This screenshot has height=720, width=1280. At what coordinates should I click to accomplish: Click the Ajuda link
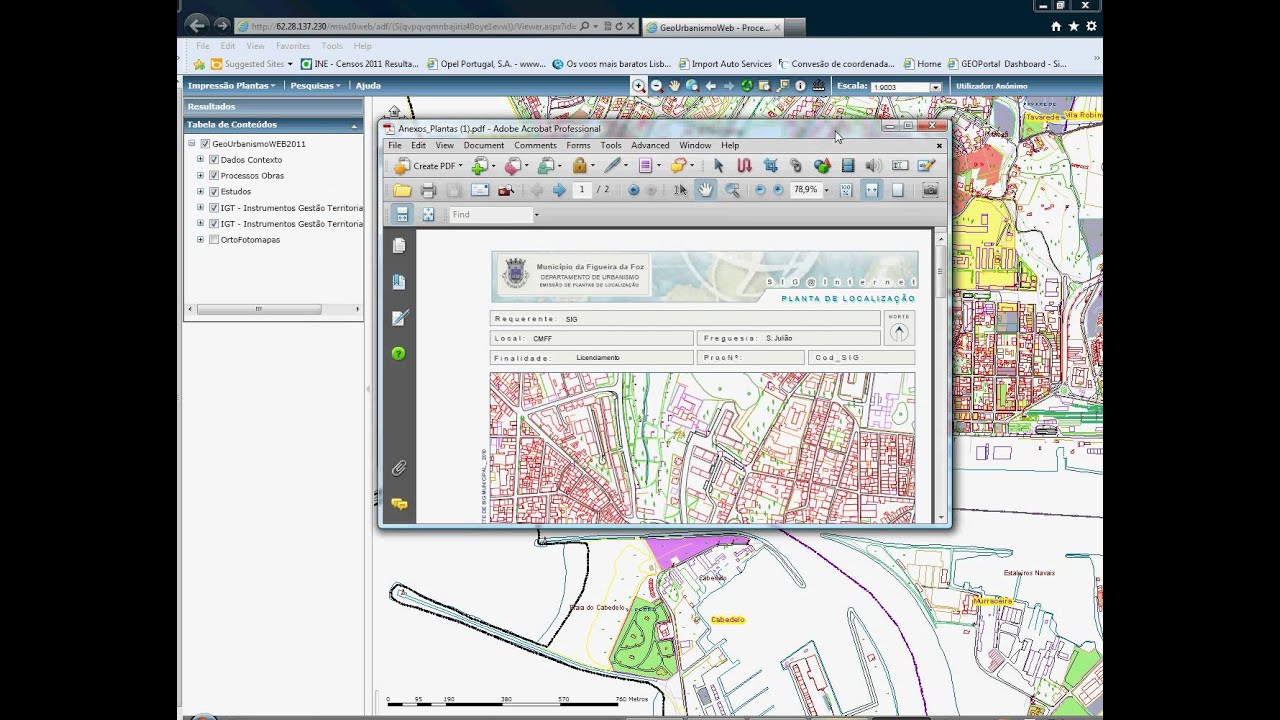click(x=368, y=86)
